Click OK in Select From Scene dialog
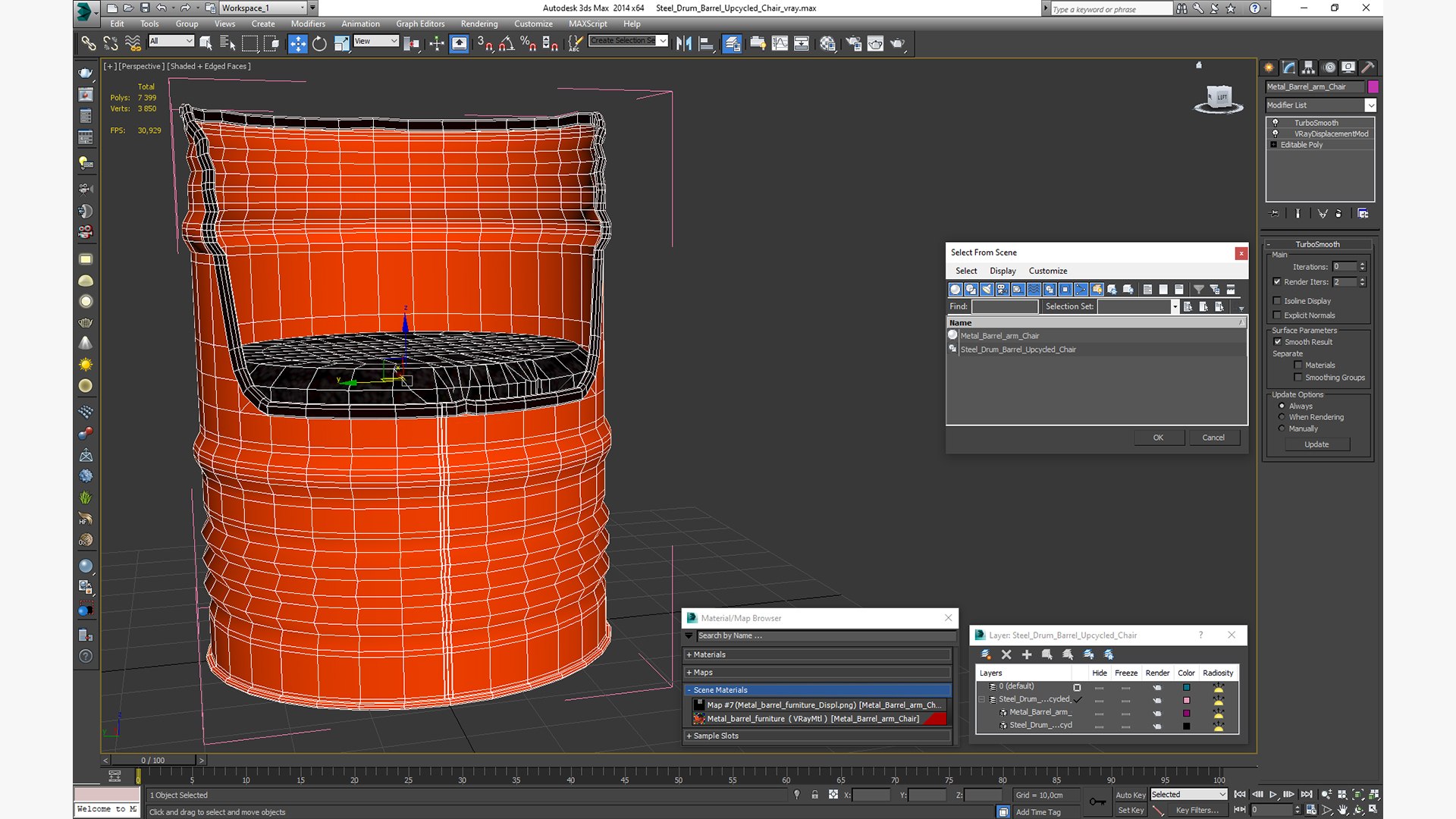The height and width of the screenshot is (819, 1456). pyautogui.click(x=1158, y=438)
